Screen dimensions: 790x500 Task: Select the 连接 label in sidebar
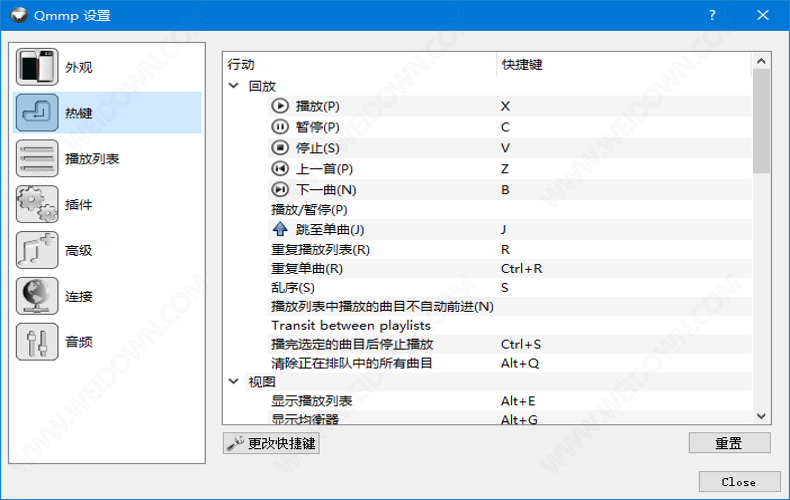pyautogui.click(x=79, y=296)
